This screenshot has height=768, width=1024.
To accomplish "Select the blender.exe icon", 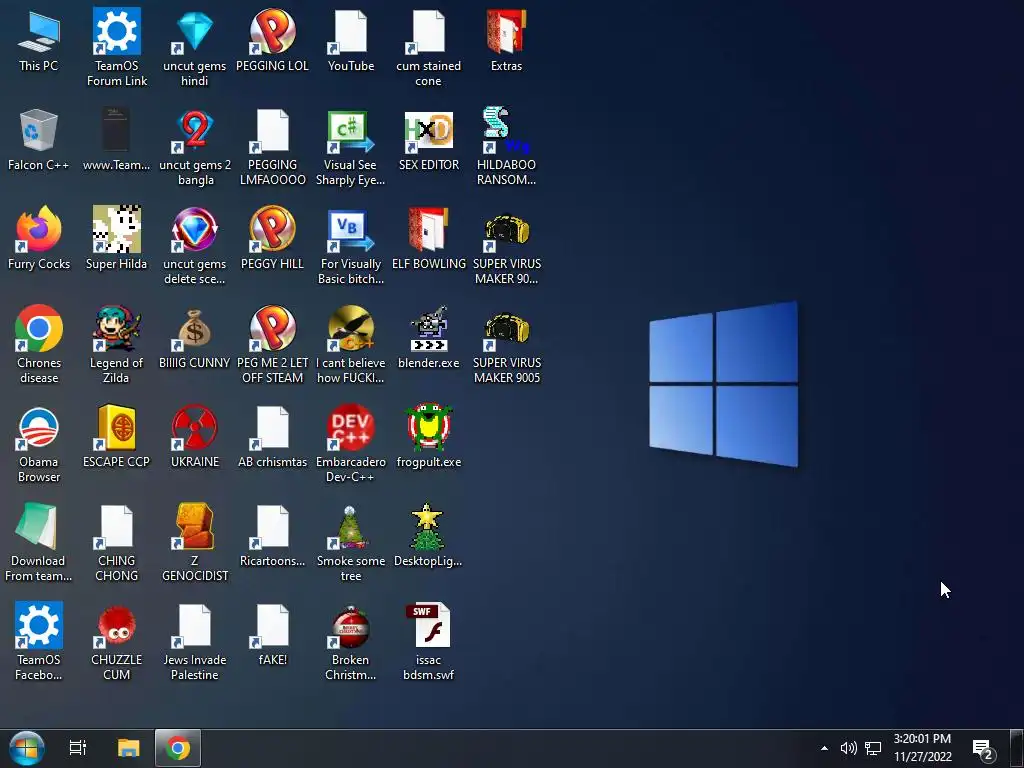I will (x=428, y=338).
